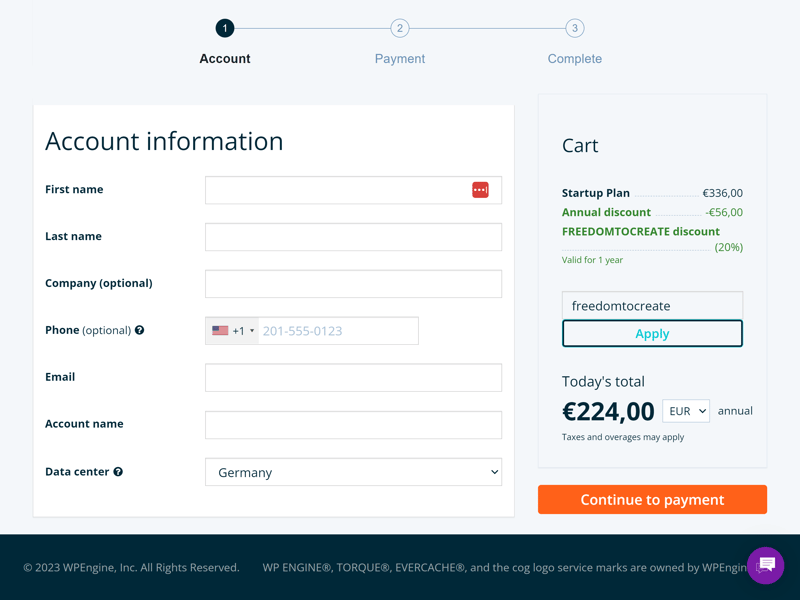Screen dimensions: 800x600
Task: Apply the coupon code
Action: click(652, 334)
